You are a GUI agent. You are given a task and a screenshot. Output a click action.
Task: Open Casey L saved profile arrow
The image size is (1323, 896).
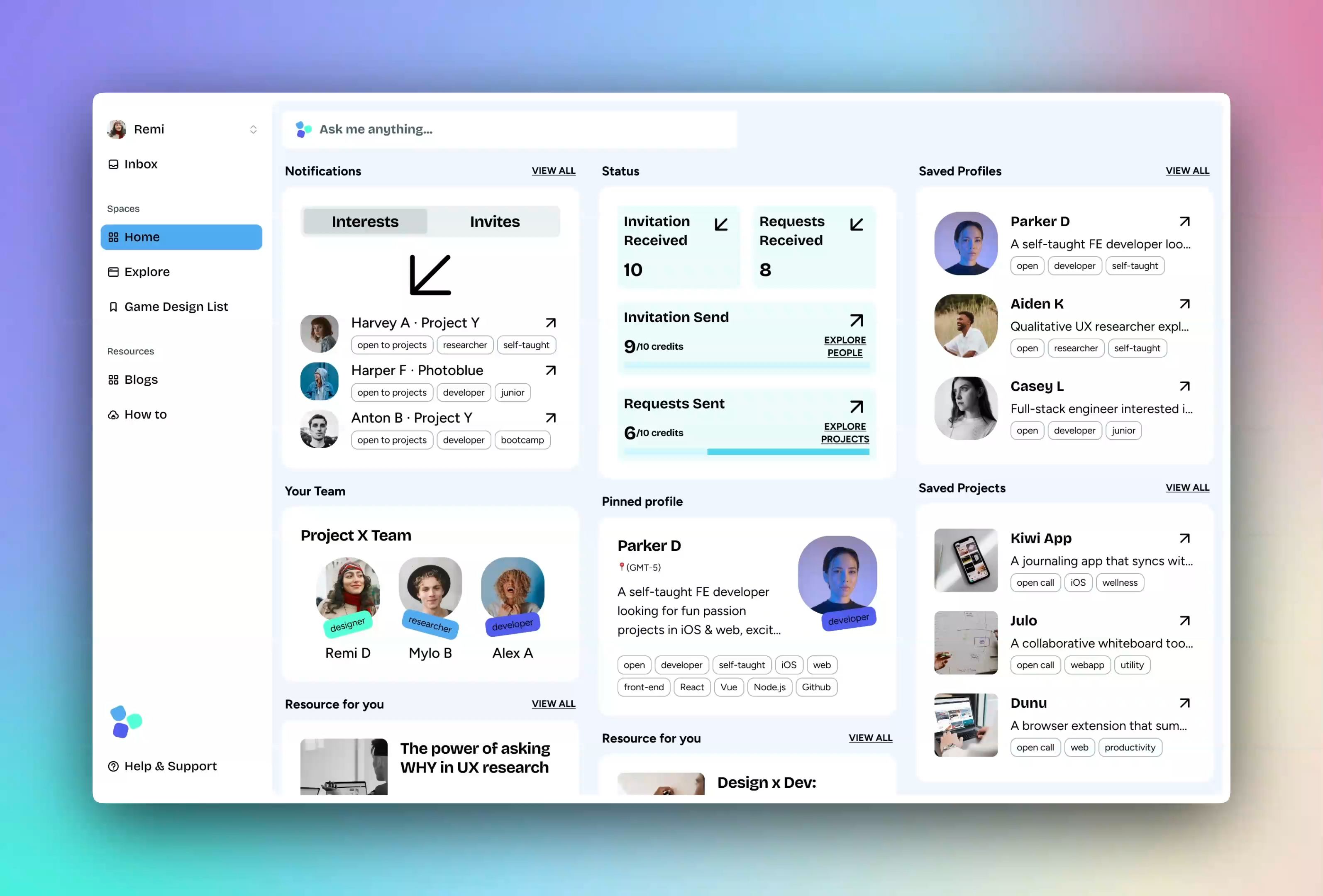point(1185,386)
